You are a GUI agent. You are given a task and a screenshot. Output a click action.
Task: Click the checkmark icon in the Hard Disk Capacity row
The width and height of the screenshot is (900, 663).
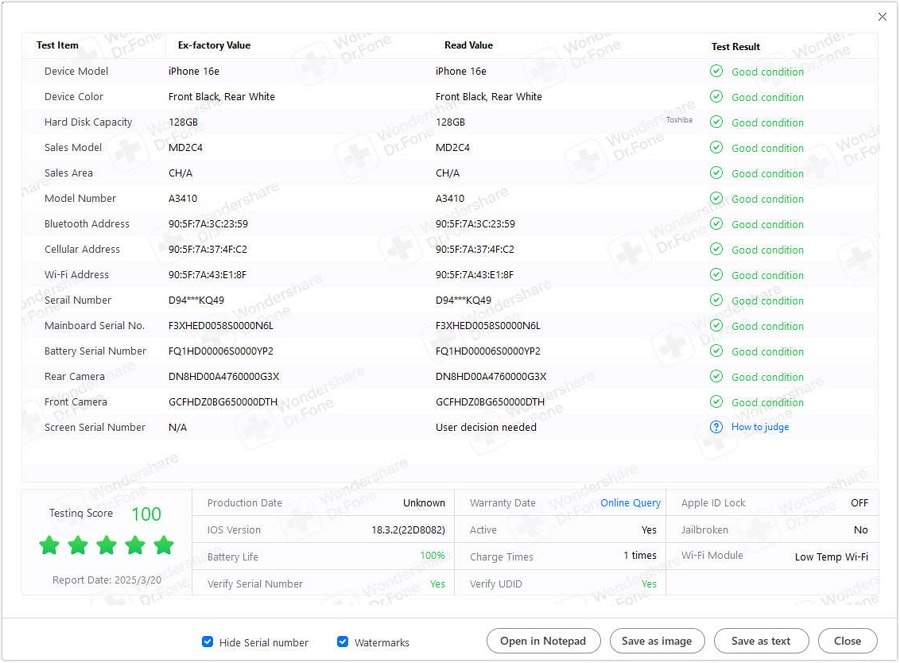716,122
